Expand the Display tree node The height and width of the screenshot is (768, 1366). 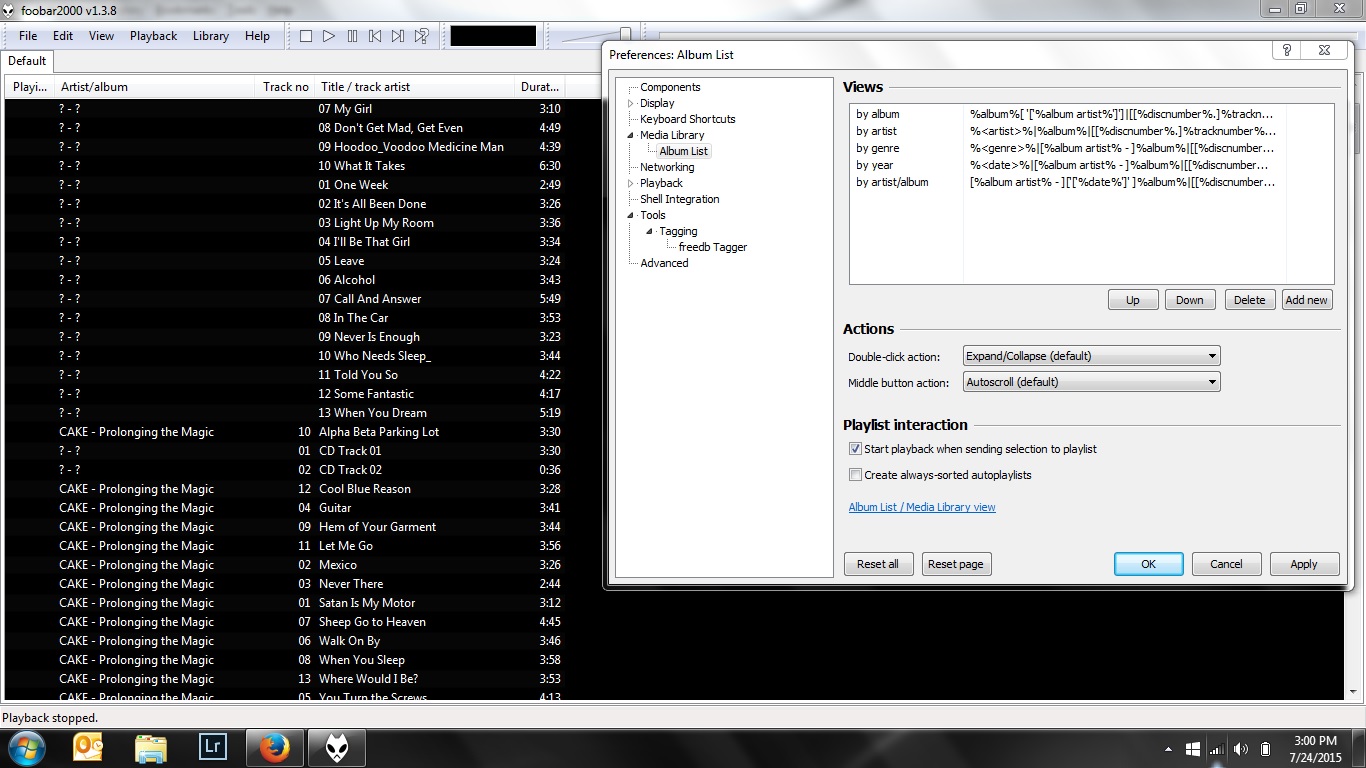[630, 103]
